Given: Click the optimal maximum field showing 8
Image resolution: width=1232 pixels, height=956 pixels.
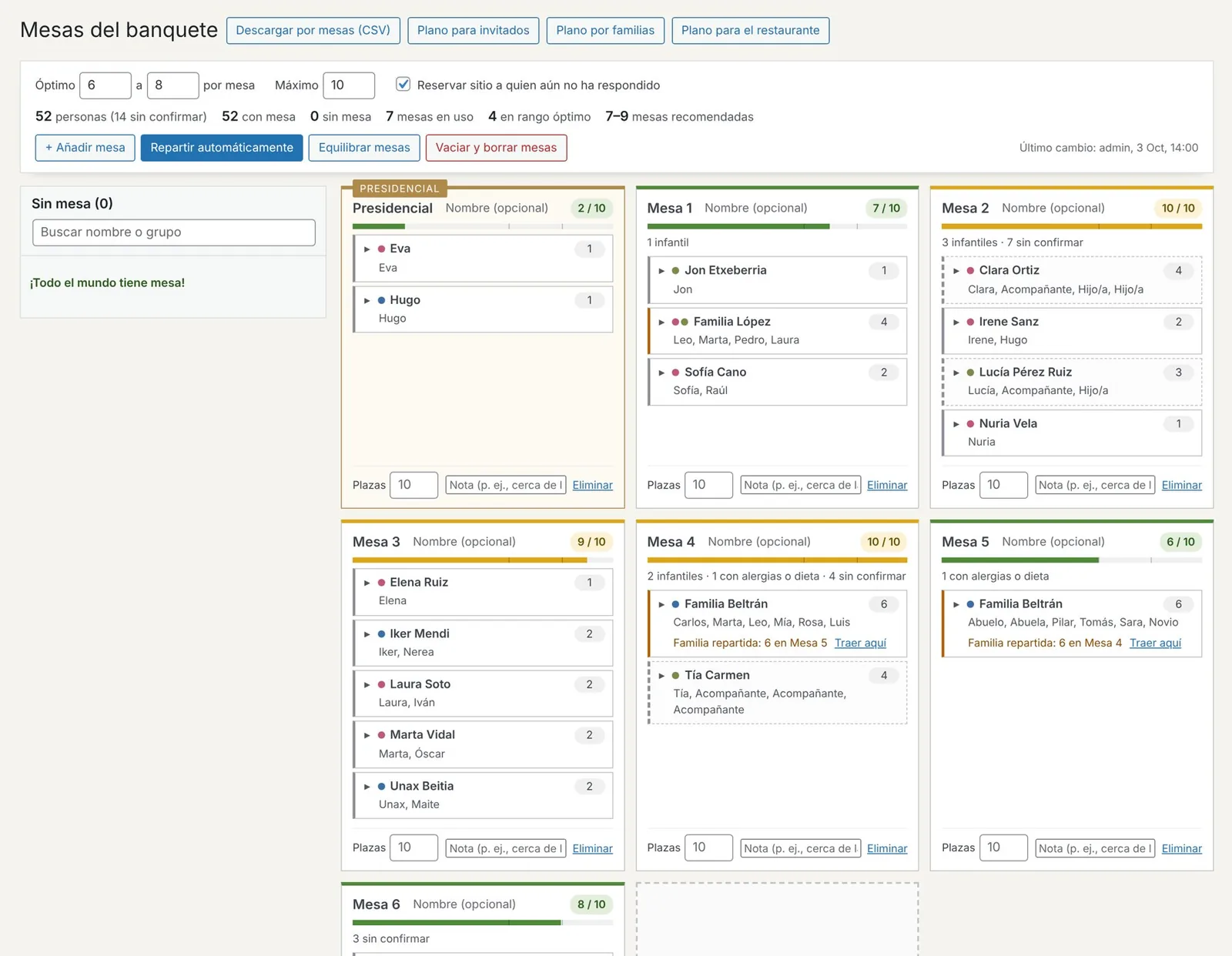Looking at the screenshot, I should (x=172, y=85).
